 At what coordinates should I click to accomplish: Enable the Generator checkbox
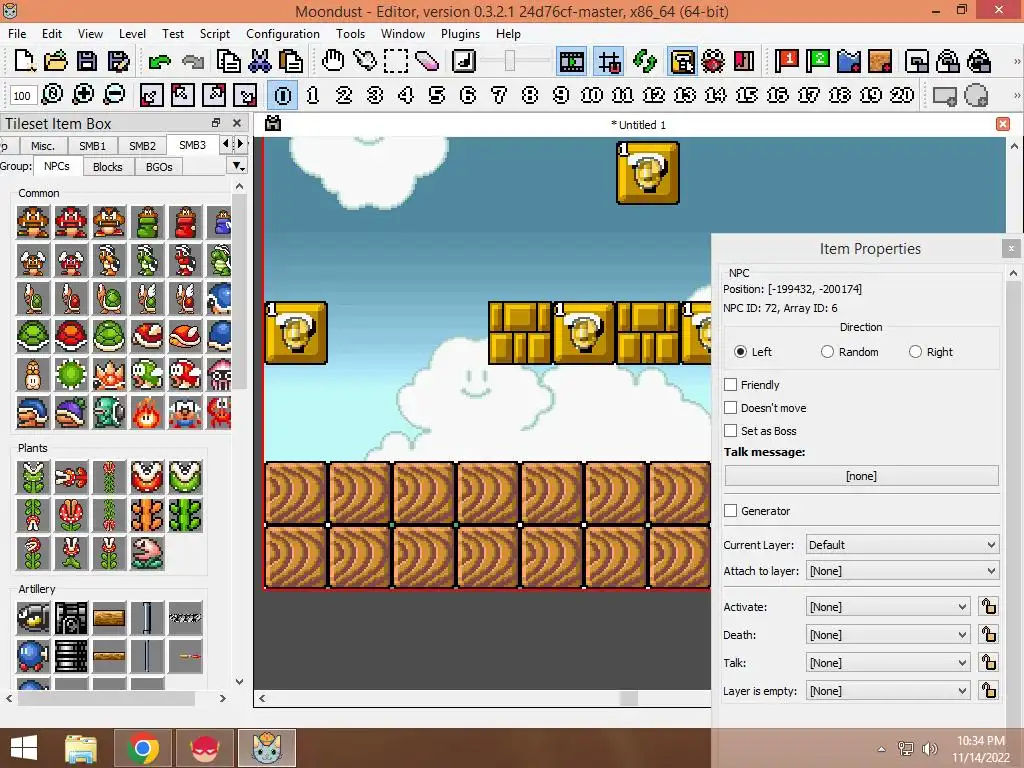[731, 511]
